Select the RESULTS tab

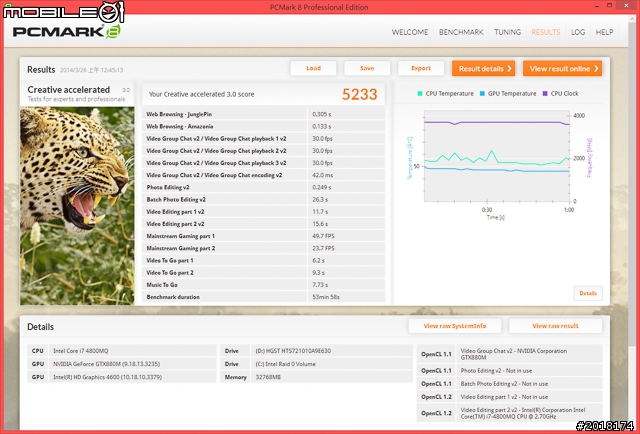tap(546, 32)
